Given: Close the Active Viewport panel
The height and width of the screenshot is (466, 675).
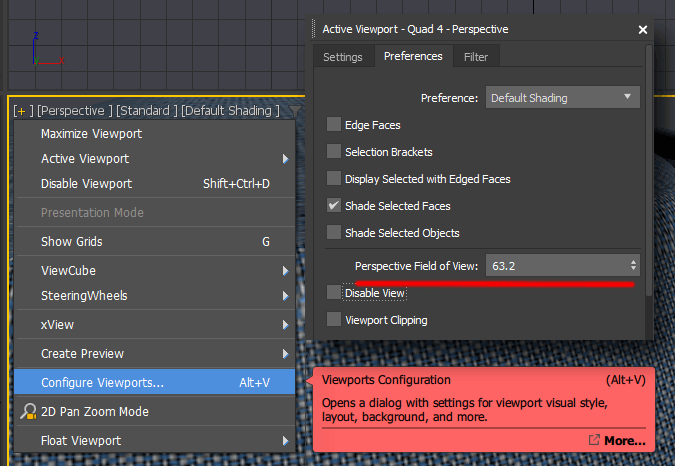Looking at the screenshot, I should pos(643,29).
